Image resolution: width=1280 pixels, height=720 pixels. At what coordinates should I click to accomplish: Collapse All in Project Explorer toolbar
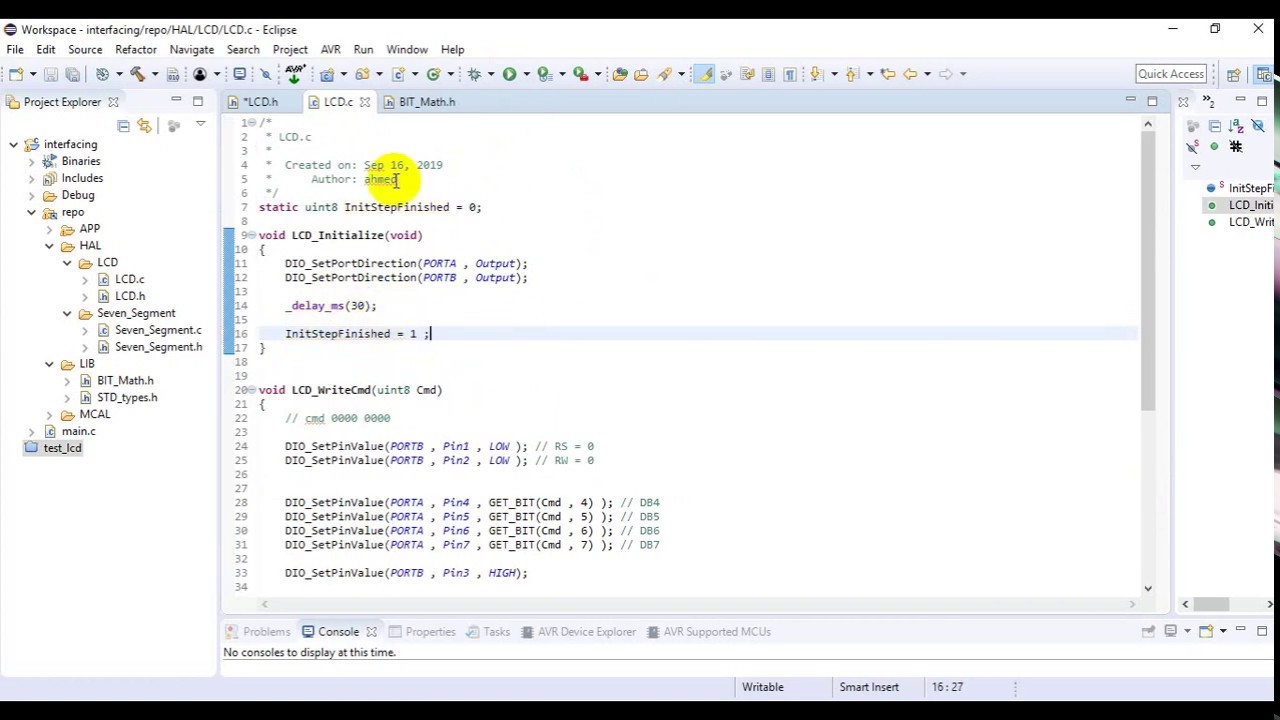click(x=123, y=126)
